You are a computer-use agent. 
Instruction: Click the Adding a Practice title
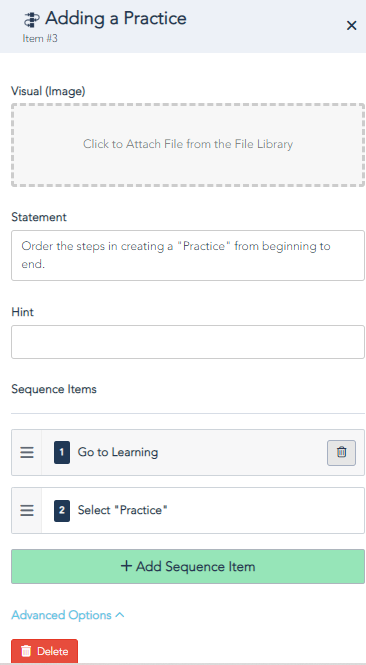point(116,19)
